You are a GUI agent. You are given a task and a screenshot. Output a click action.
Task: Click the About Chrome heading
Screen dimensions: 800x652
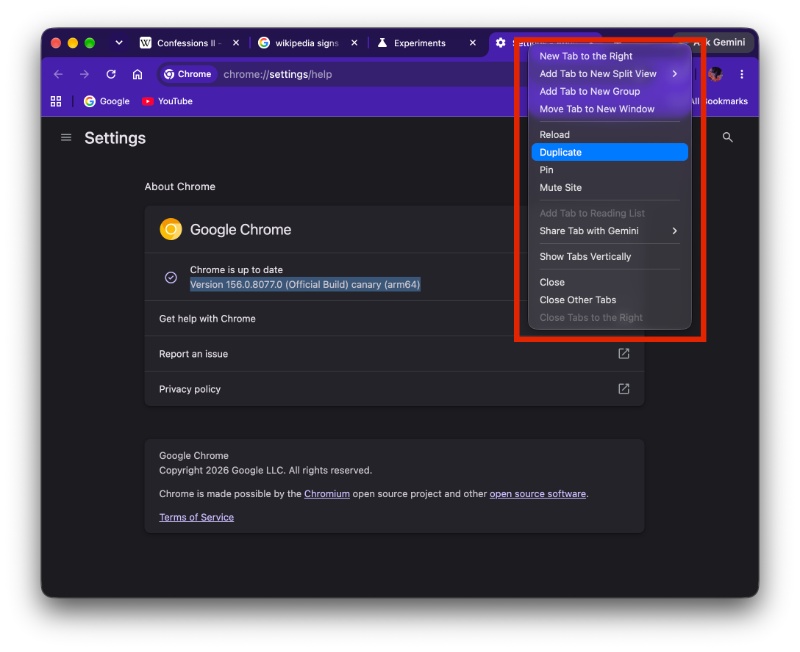180,187
